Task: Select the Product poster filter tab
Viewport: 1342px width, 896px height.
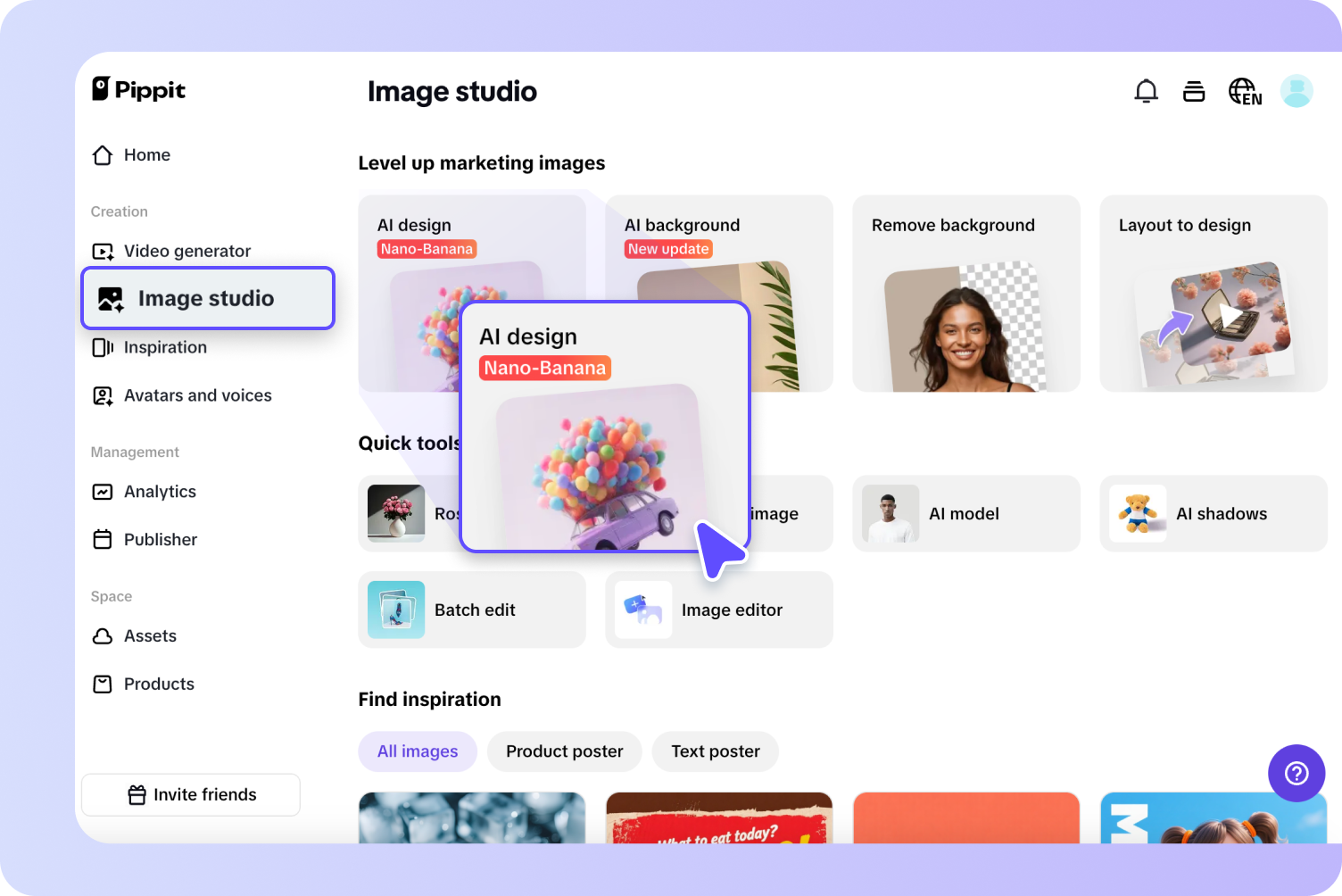Action: click(564, 751)
